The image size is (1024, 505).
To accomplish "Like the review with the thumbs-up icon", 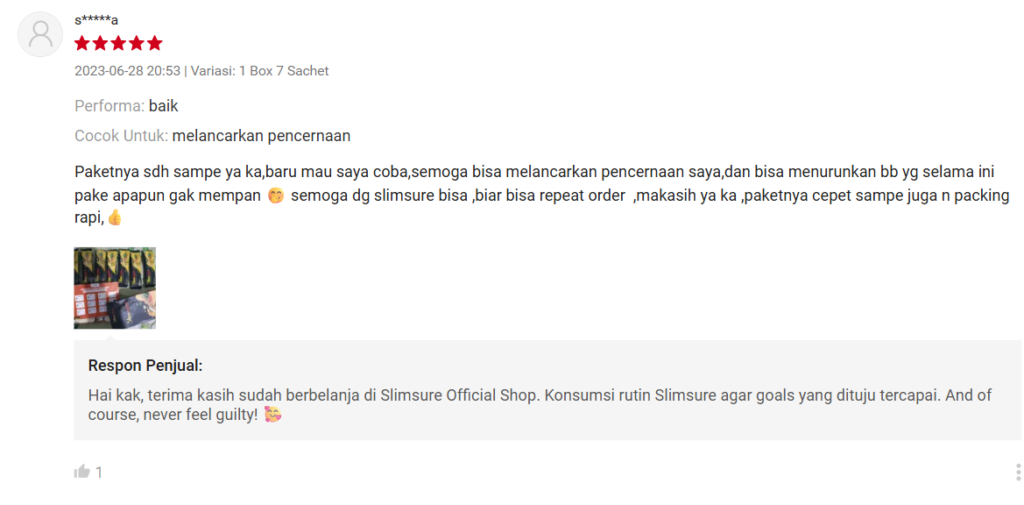I will (82, 472).
